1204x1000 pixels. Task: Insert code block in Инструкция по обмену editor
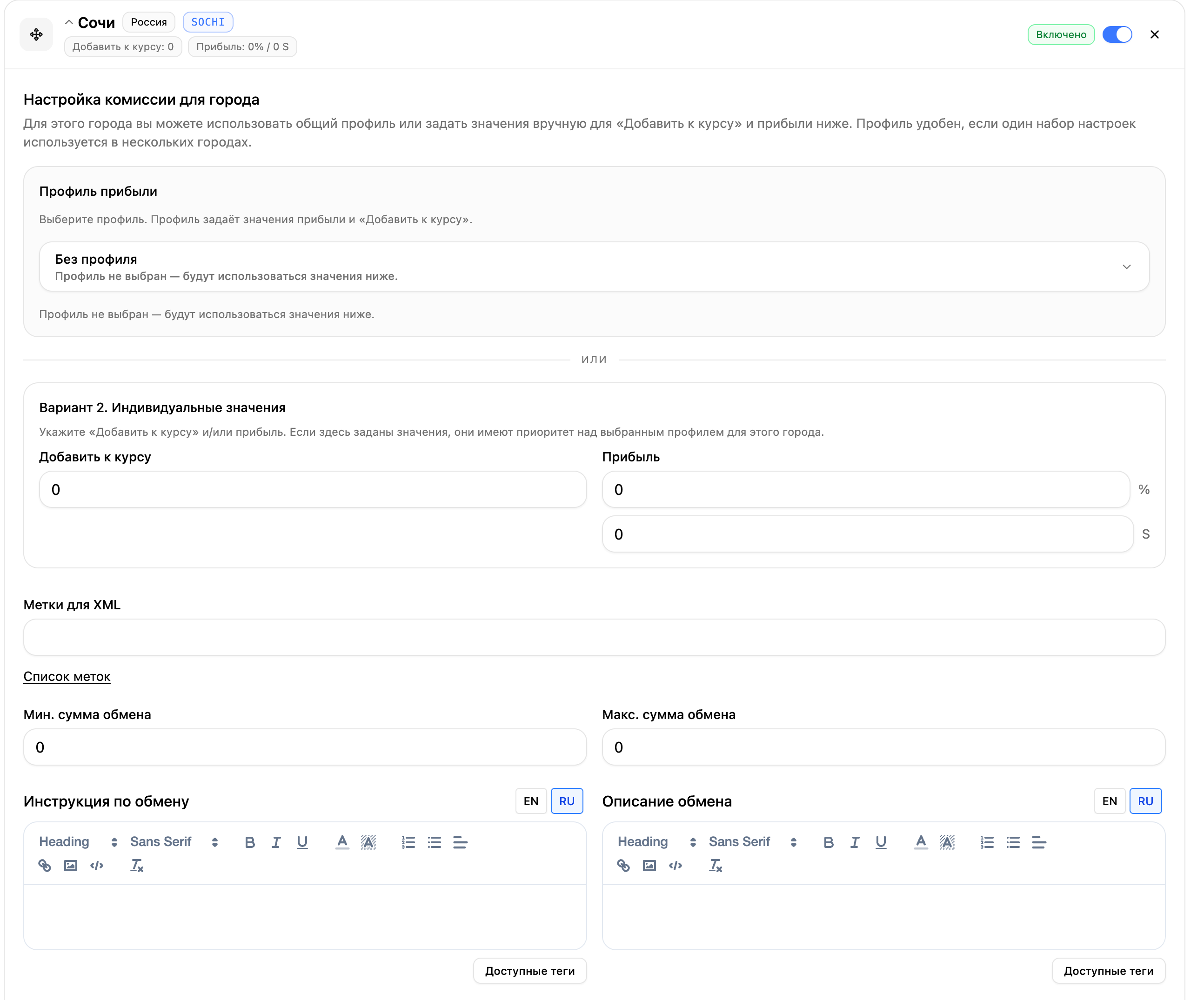(97, 865)
